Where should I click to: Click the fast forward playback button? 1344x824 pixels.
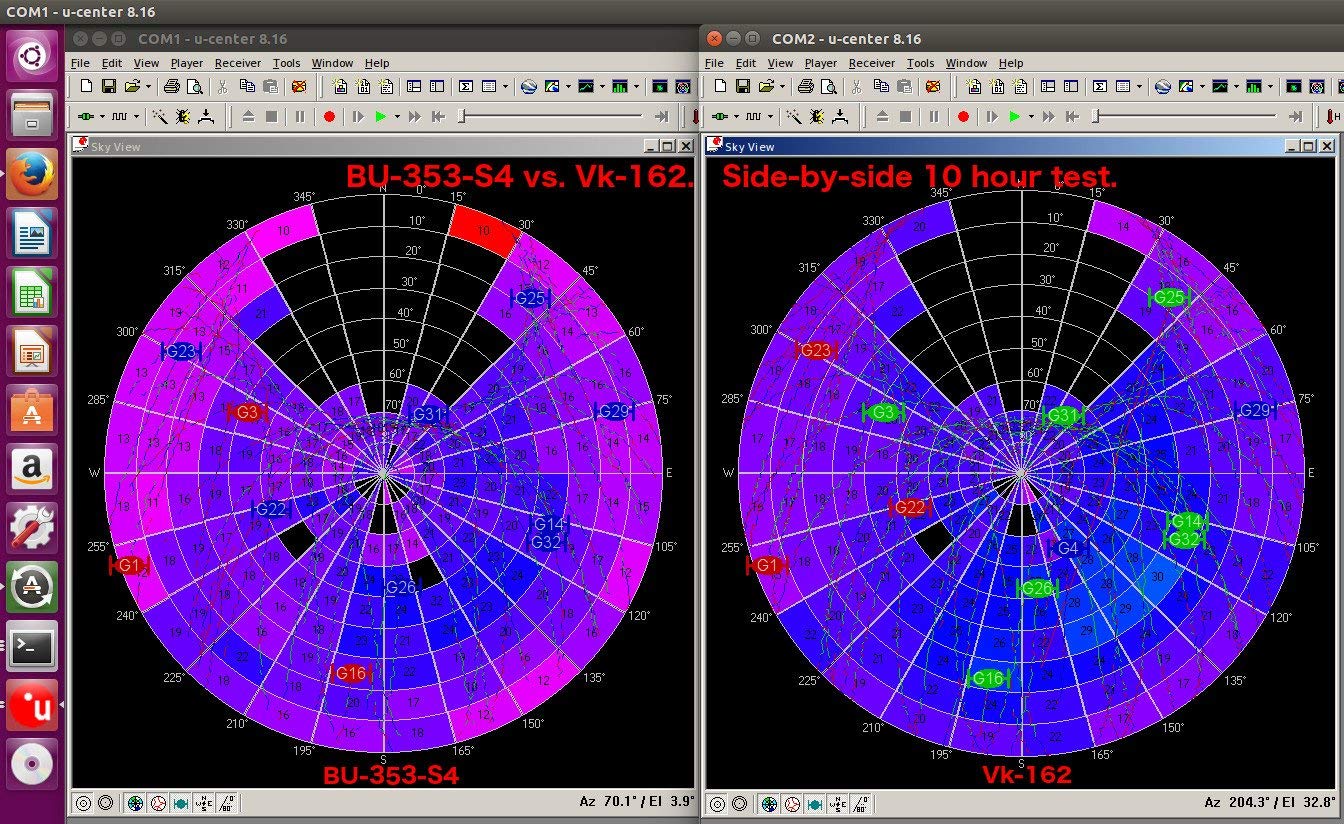coord(415,115)
